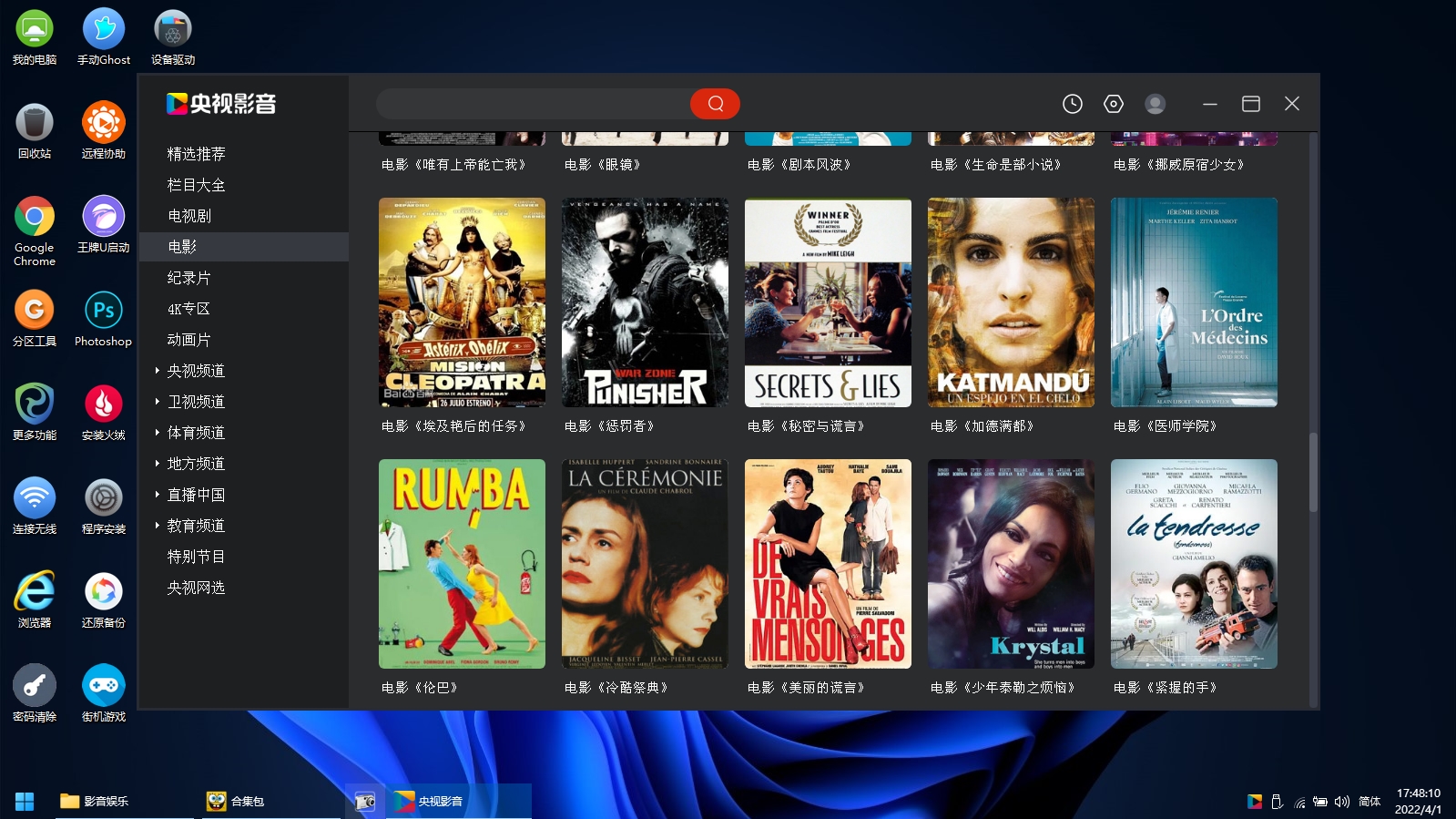This screenshot has height=819, width=1456.
Task: Click the Punisher War Zone poster
Action: pos(645,302)
